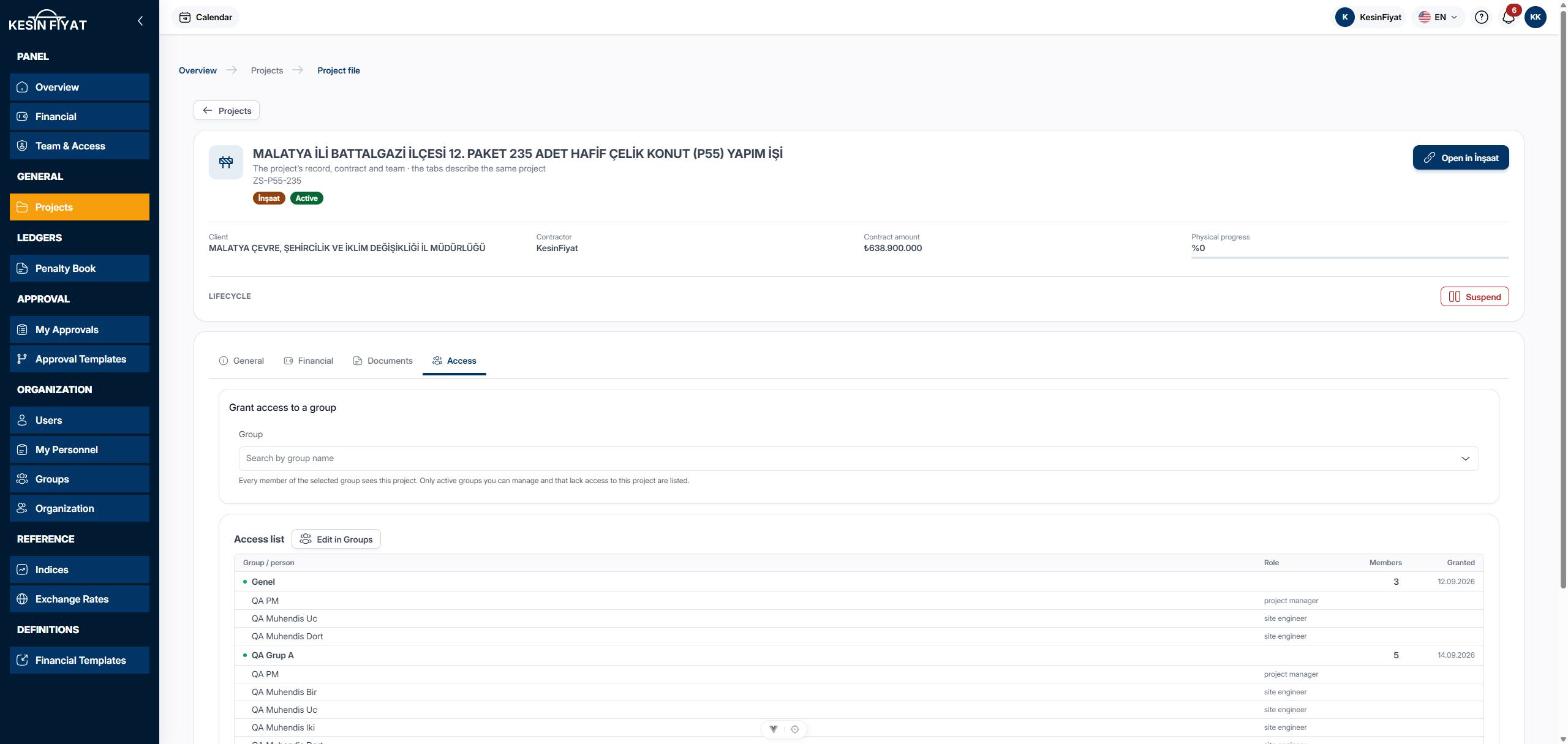Open Team & Access in sidebar
Image resolution: width=1568 pixels, height=744 pixels.
(79, 146)
